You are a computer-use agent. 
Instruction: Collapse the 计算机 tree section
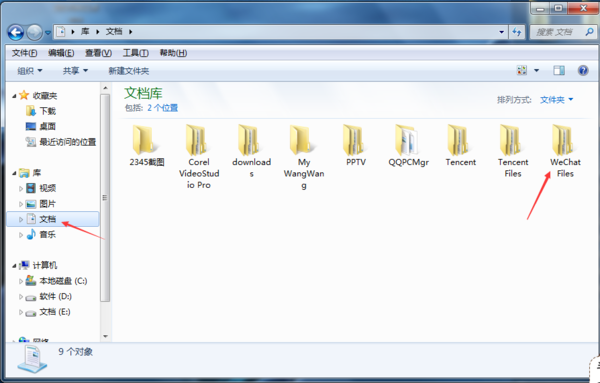pos(14,266)
